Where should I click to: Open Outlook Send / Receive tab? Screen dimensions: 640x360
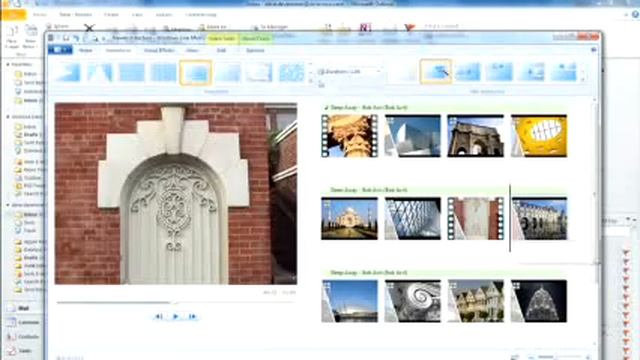click(x=76, y=15)
